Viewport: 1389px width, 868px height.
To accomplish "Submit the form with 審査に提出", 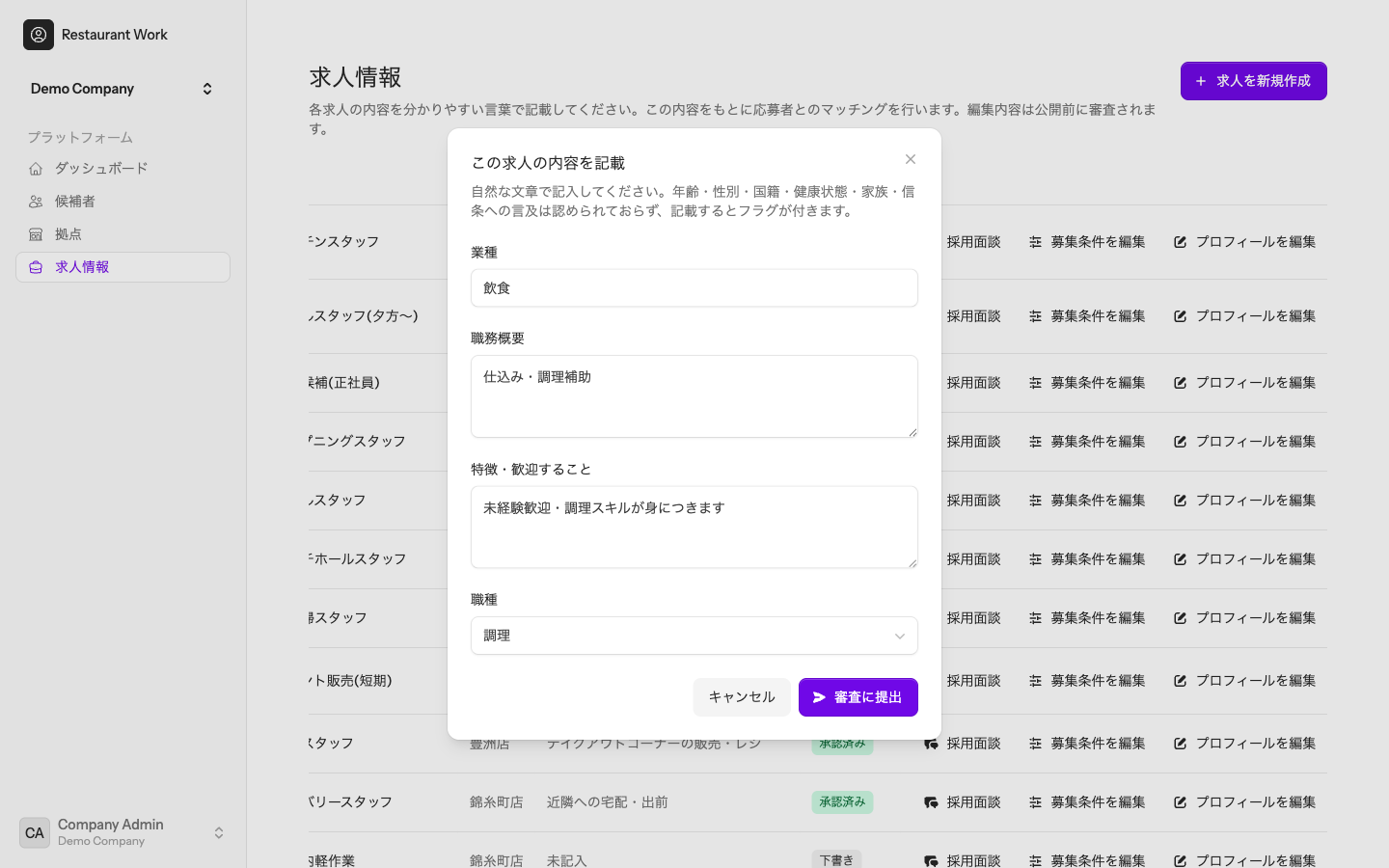I will pyautogui.click(x=858, y=697).
